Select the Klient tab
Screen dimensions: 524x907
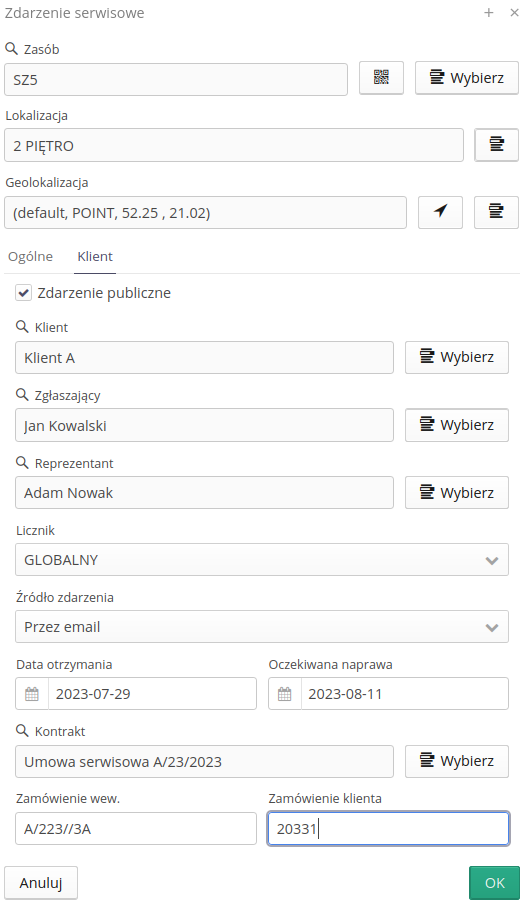point(95,256)
